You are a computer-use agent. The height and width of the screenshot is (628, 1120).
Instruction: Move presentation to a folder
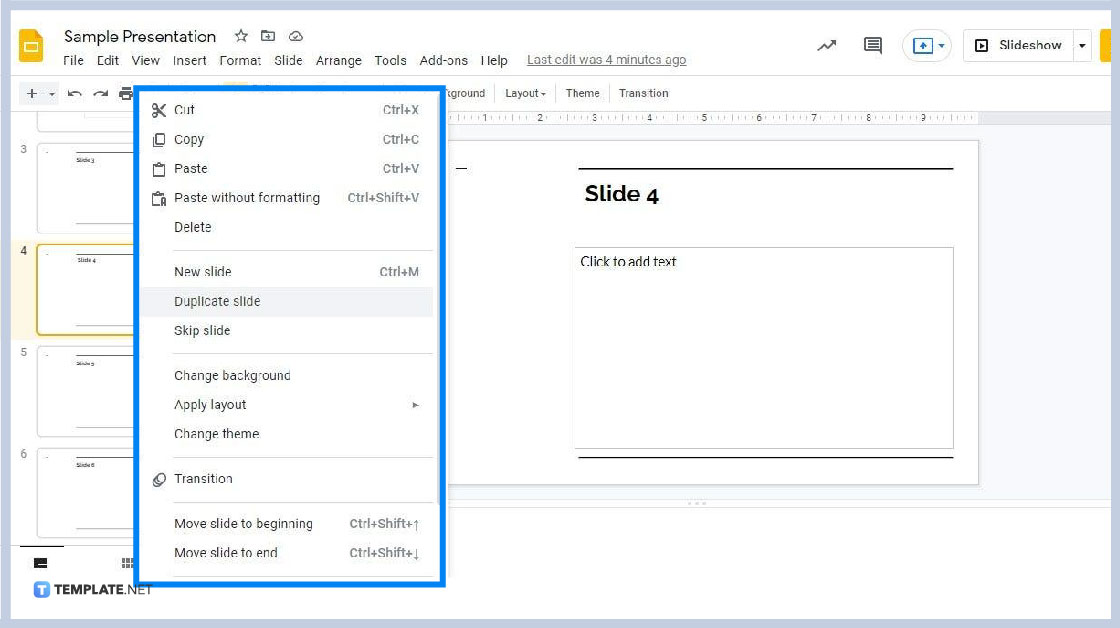click(x=268, y=35)
